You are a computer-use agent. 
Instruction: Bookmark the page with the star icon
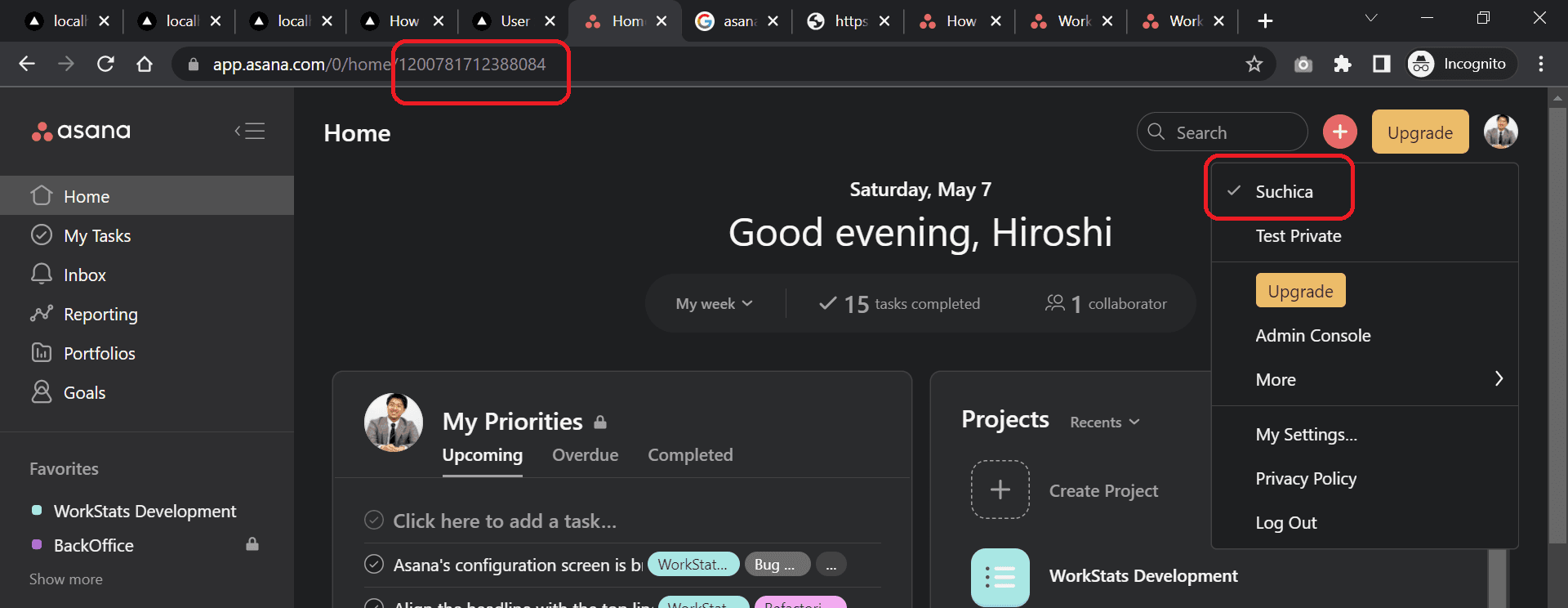pos(1254,64)
